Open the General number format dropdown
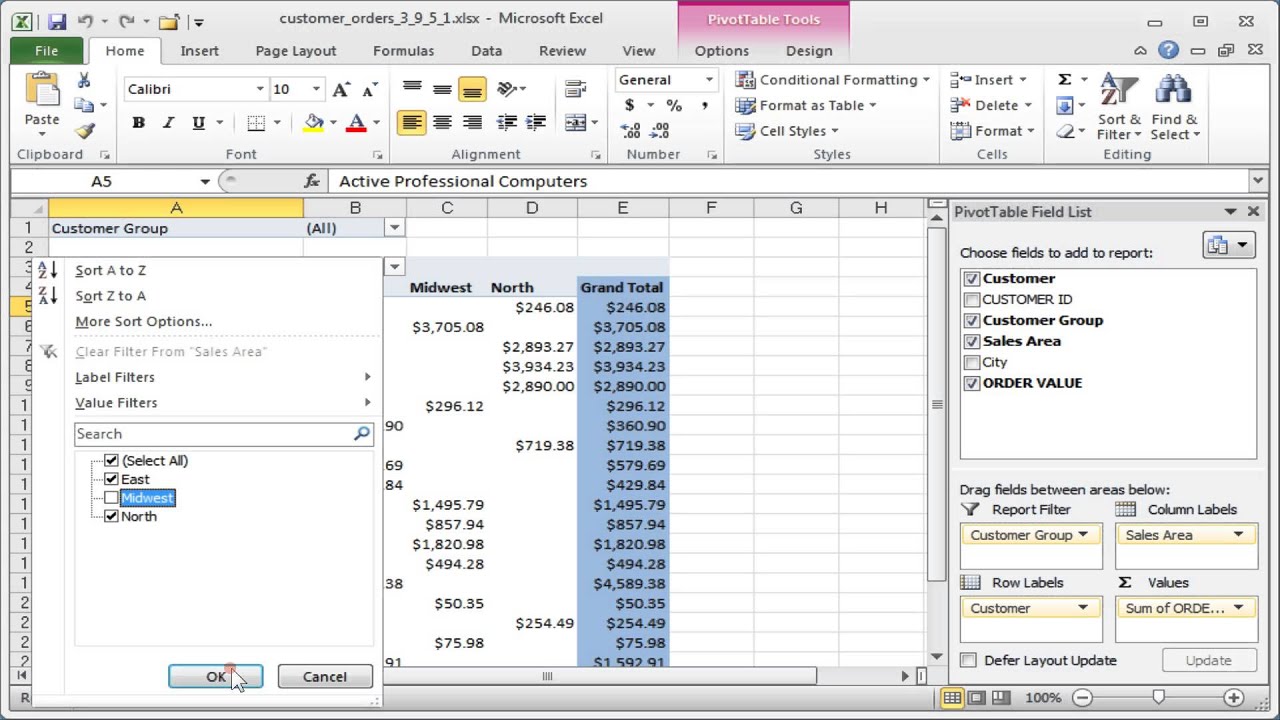Screen dimensions: 1280x720 tap(709, 80)
